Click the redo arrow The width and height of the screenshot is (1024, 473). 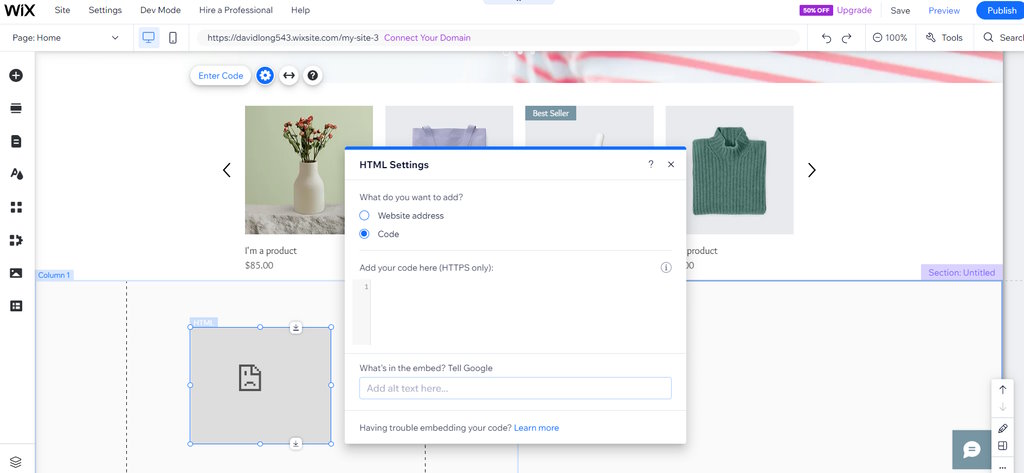[x=847, y=38]
